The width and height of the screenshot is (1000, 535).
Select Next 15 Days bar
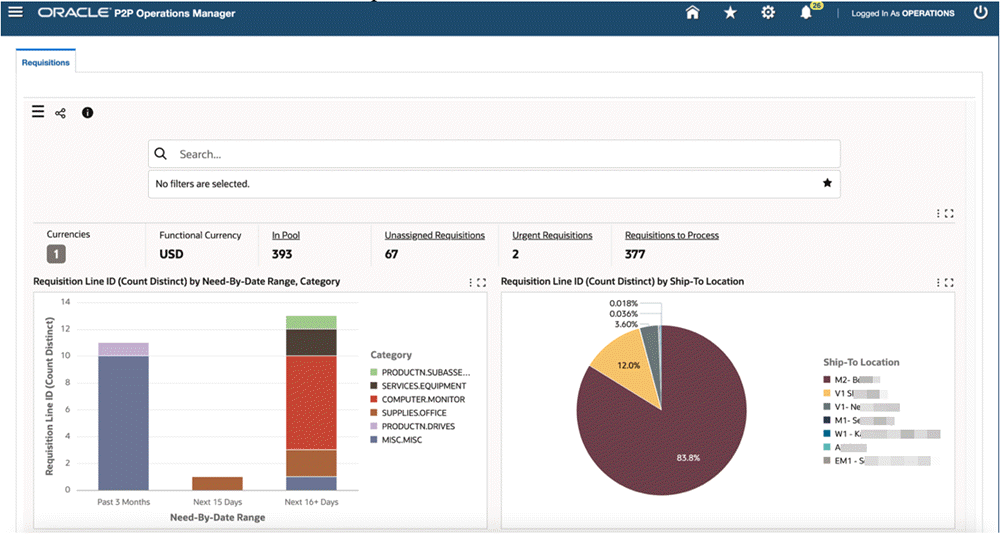(217, 483)
